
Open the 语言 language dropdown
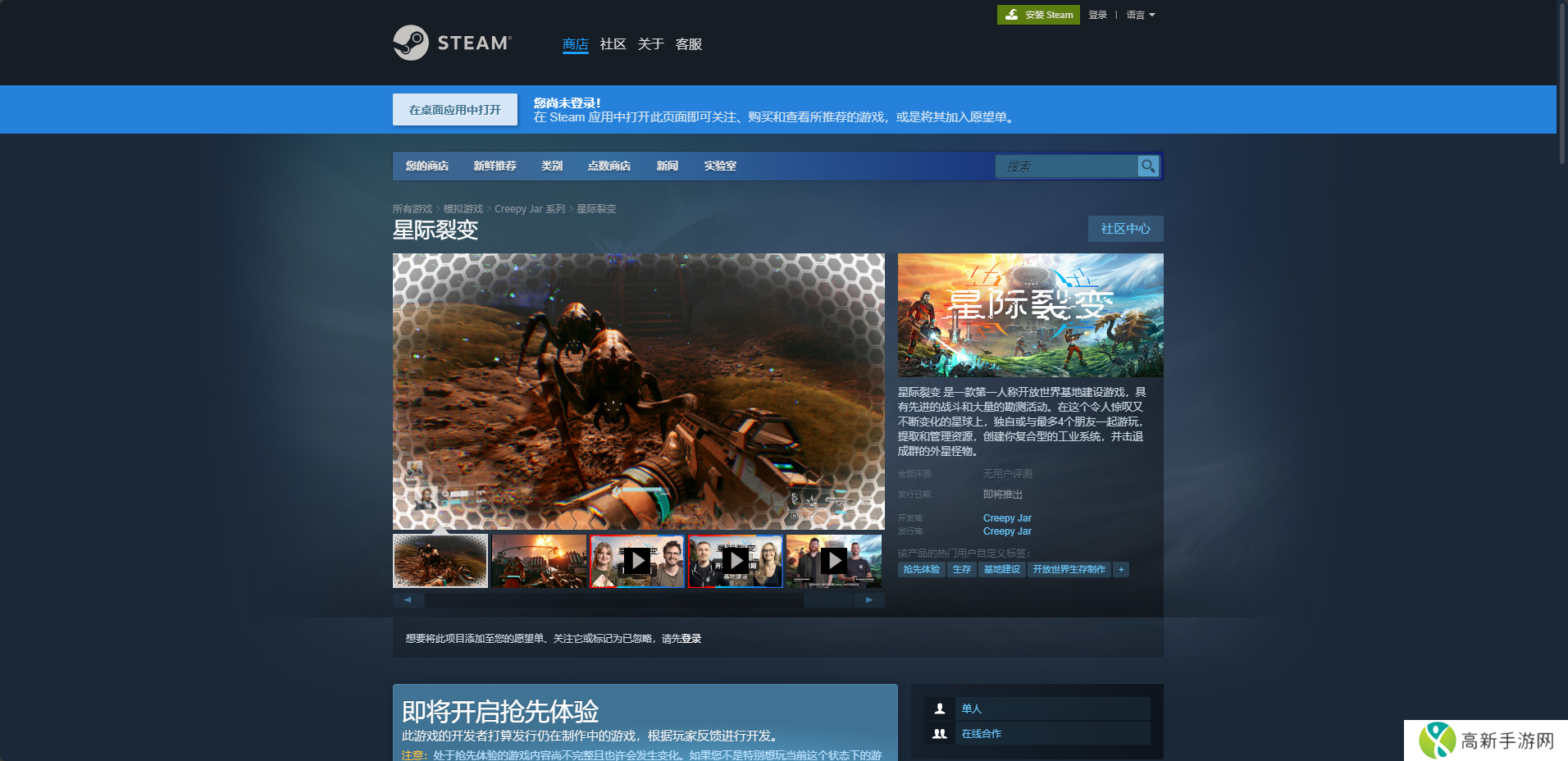tap(1140, 15)
